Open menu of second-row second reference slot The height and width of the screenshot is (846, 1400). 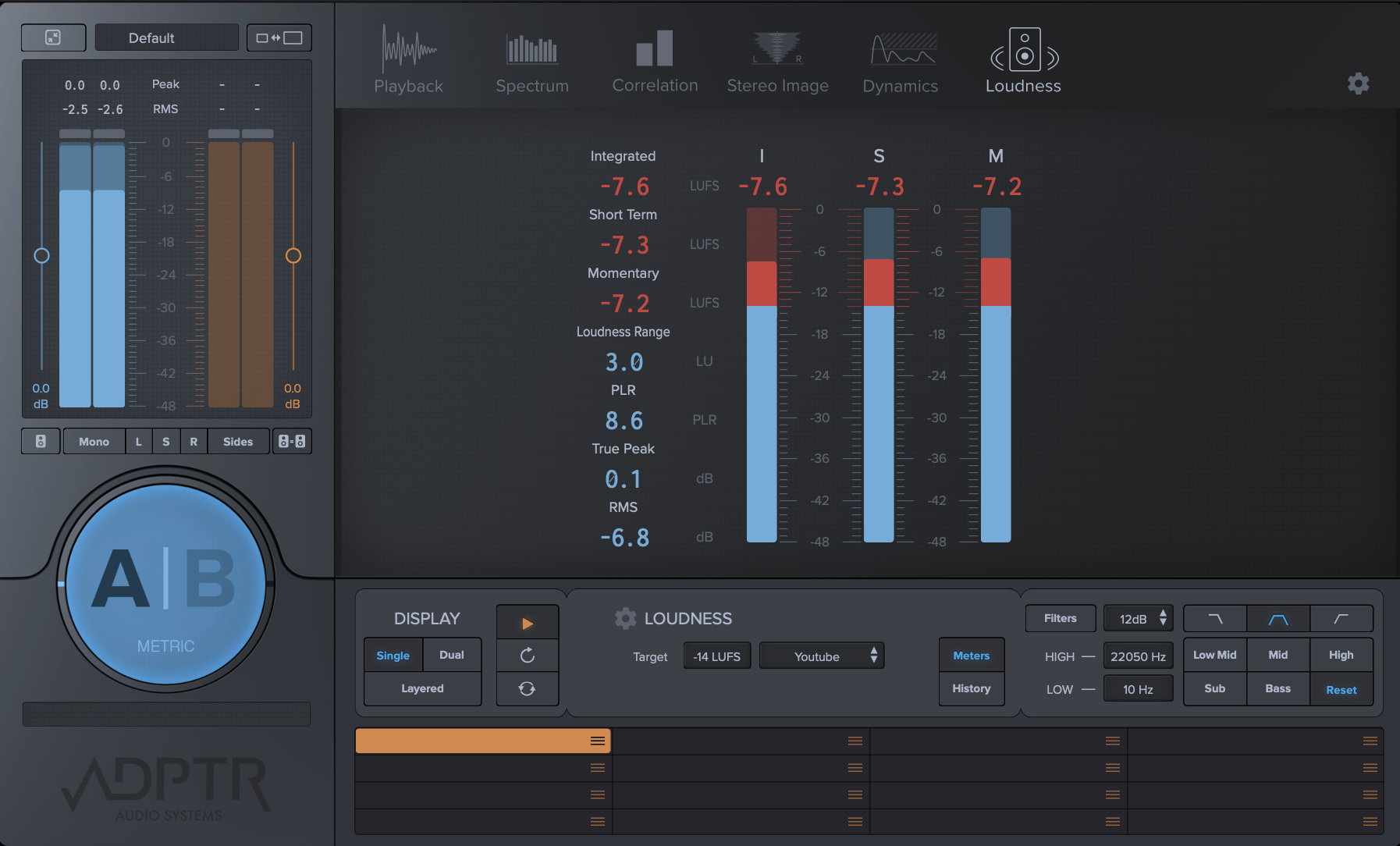click(855, 768)
